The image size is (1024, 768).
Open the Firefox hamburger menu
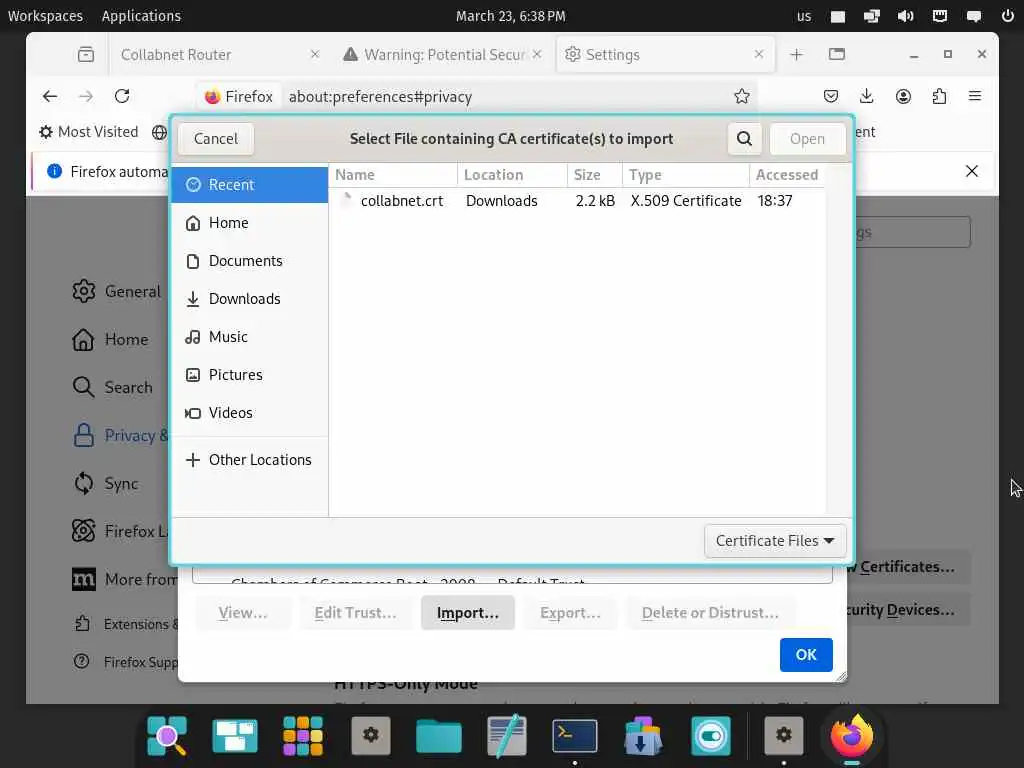coord(975,97)
